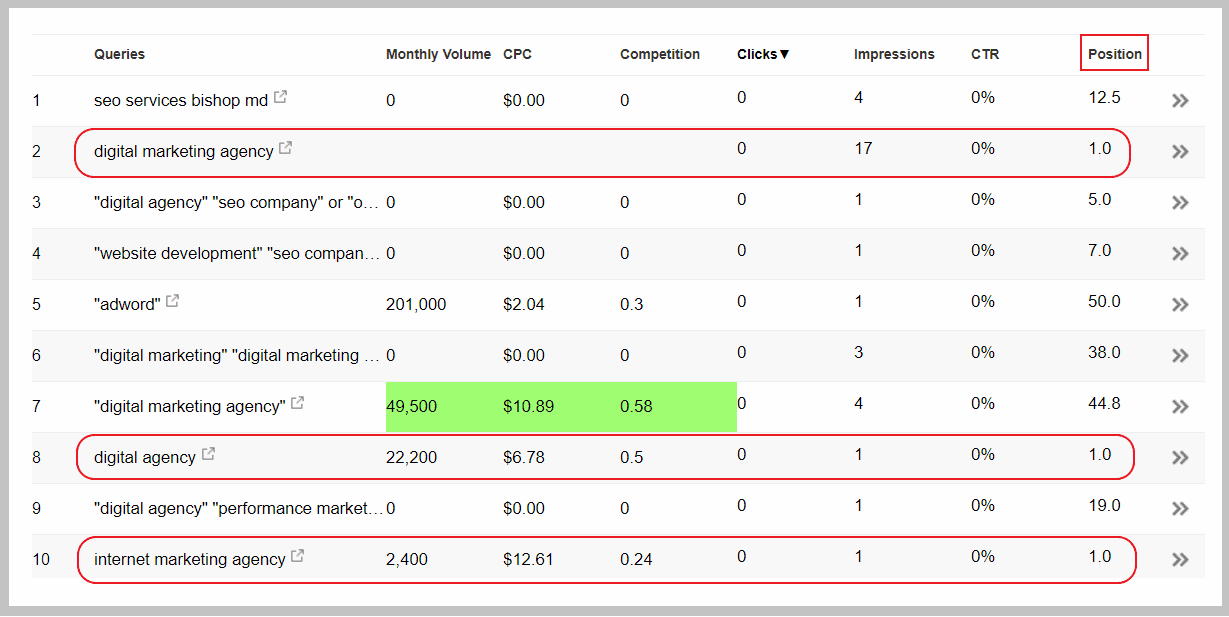The width and height of the screenshot is (1229, 617).
Task: Select the 5.0 position value
Action: click(x=1100, y=199)
